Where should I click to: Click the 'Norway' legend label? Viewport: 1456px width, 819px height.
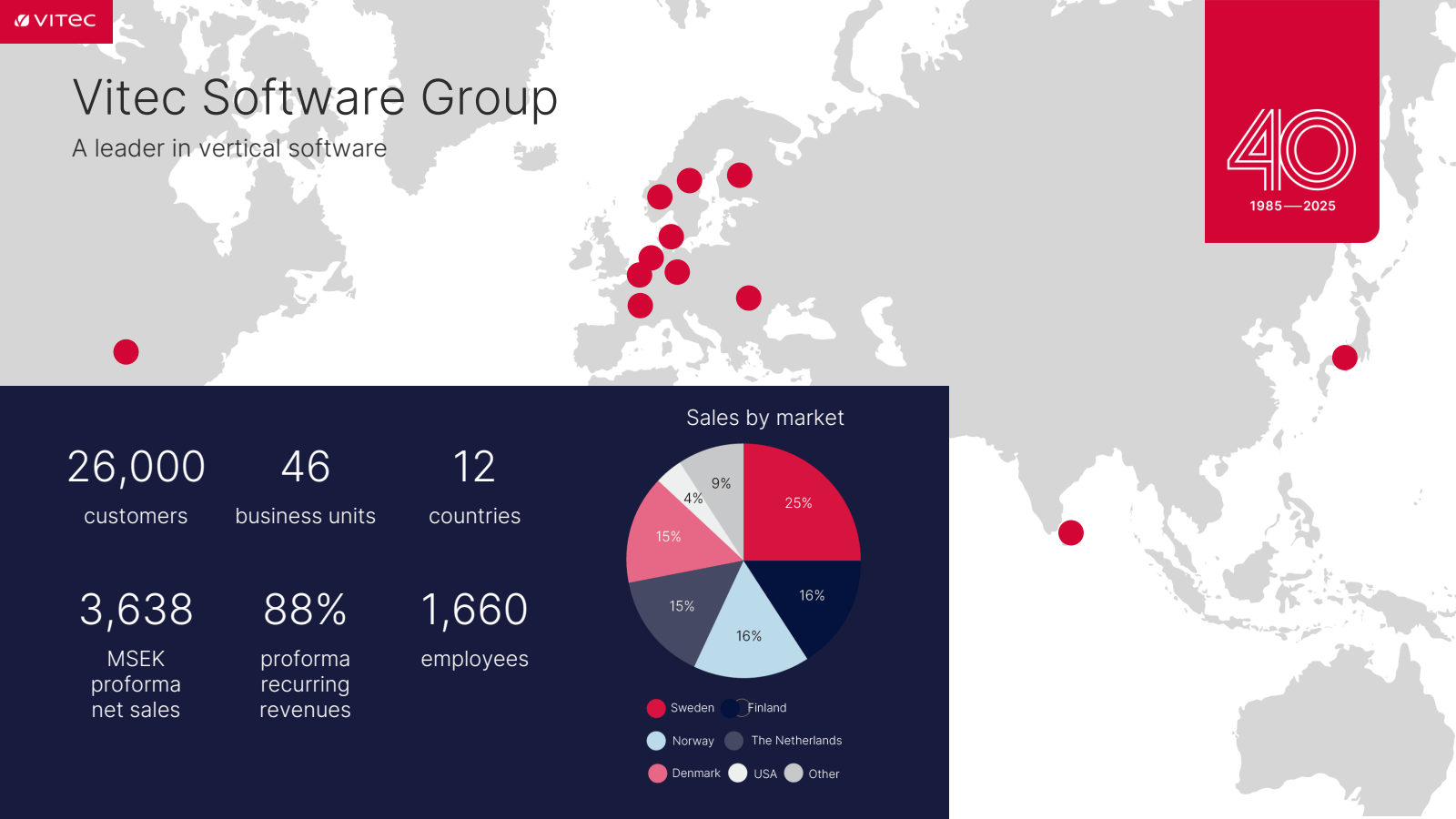pos(693,742)
